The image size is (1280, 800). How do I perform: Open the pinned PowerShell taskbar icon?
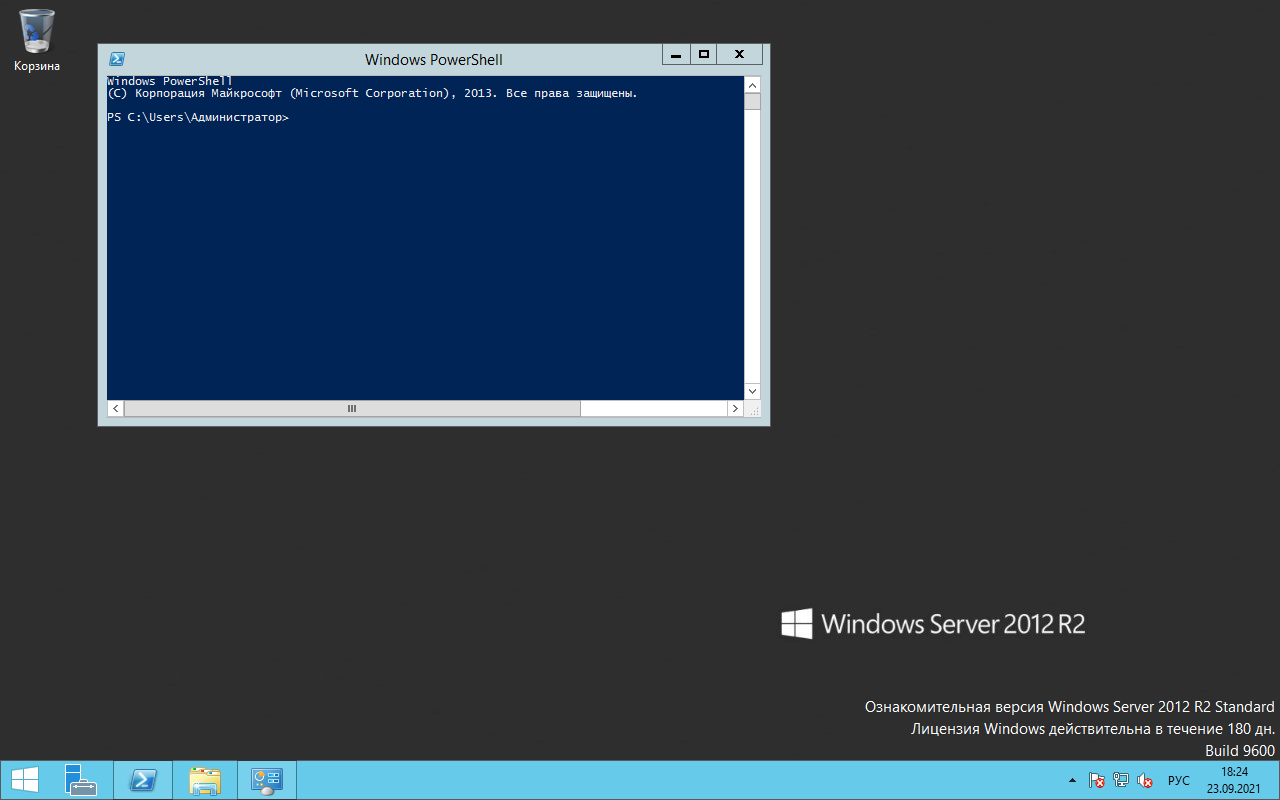tap(142, 780)
